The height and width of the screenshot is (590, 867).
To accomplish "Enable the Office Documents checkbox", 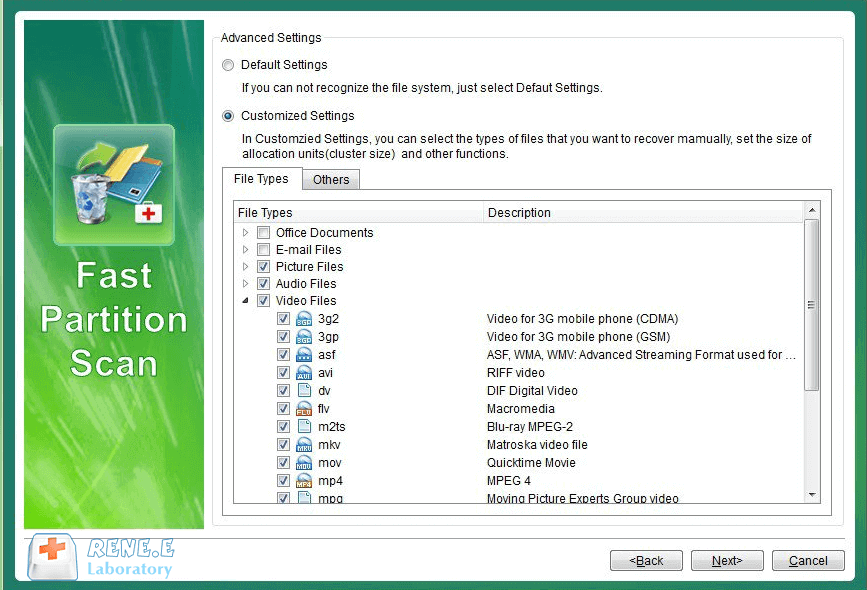I will point(263,233).
